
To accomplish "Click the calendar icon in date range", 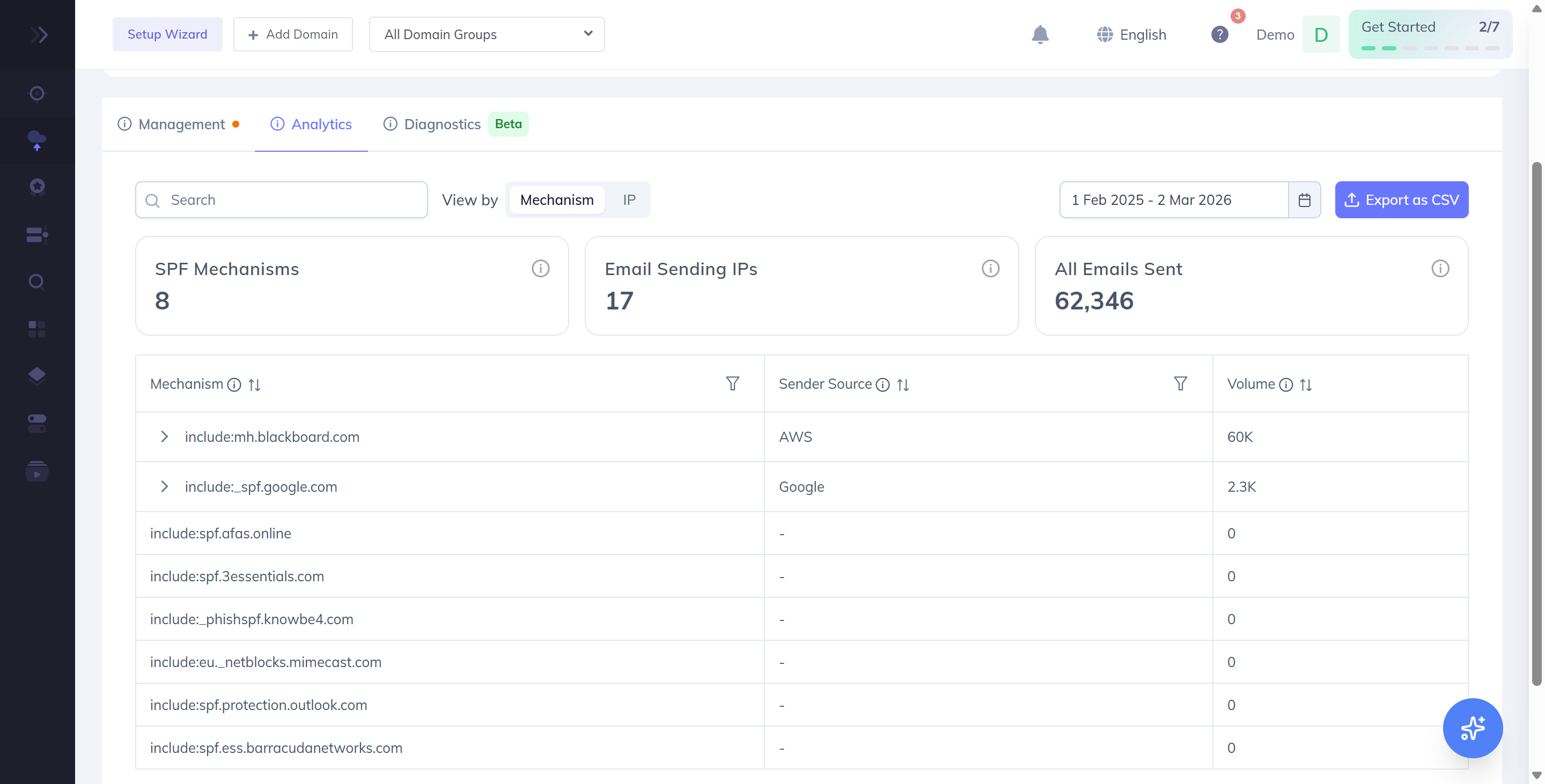I will (1305, 199).
